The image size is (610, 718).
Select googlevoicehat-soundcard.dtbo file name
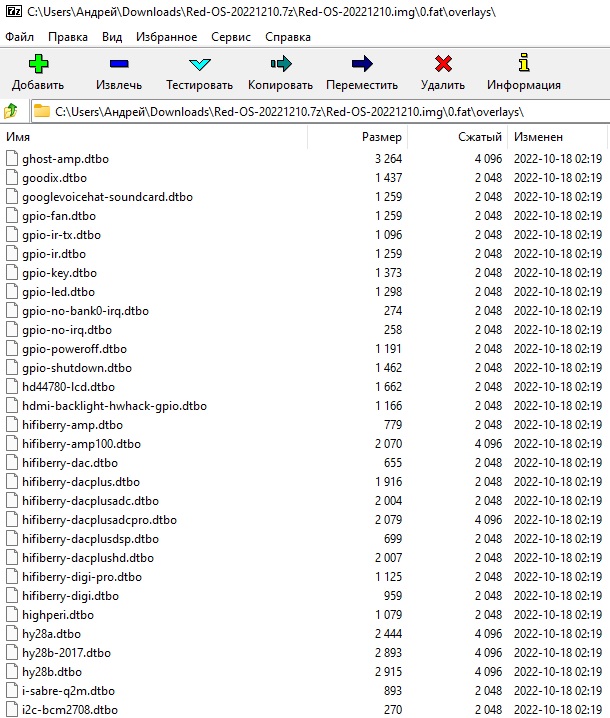108,197
